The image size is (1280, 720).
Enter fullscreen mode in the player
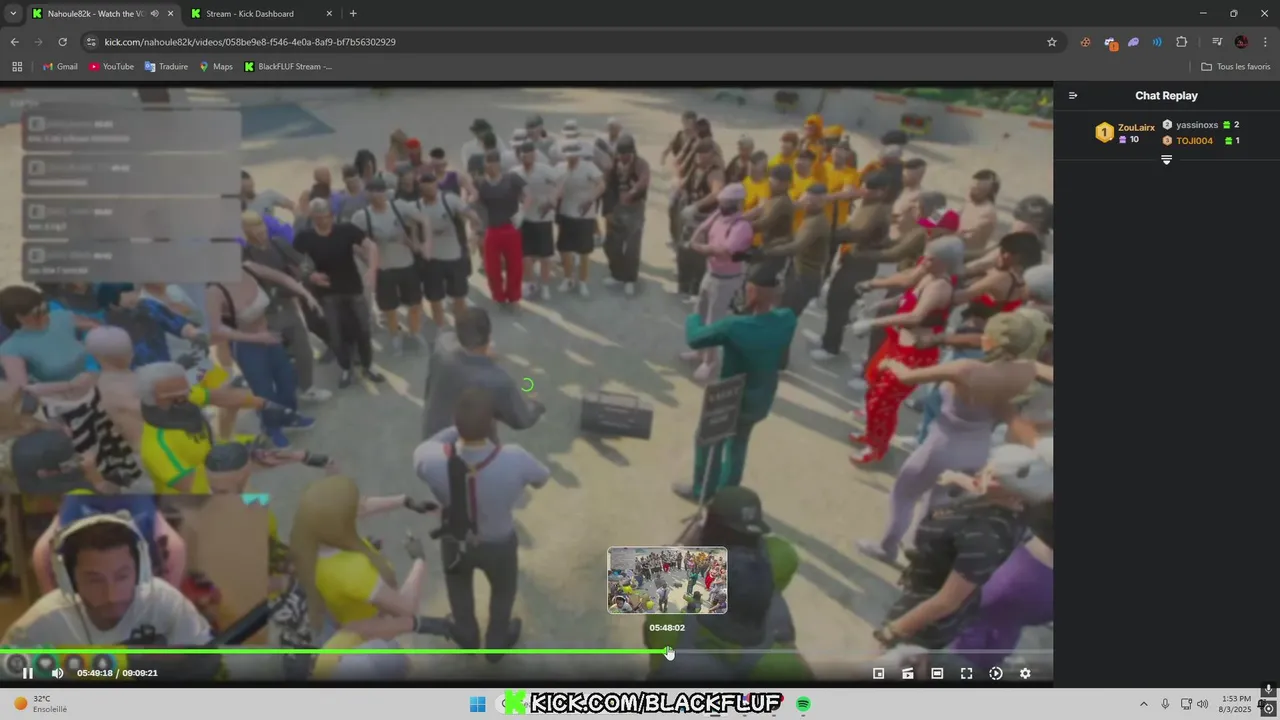click(x=966, y=673)
